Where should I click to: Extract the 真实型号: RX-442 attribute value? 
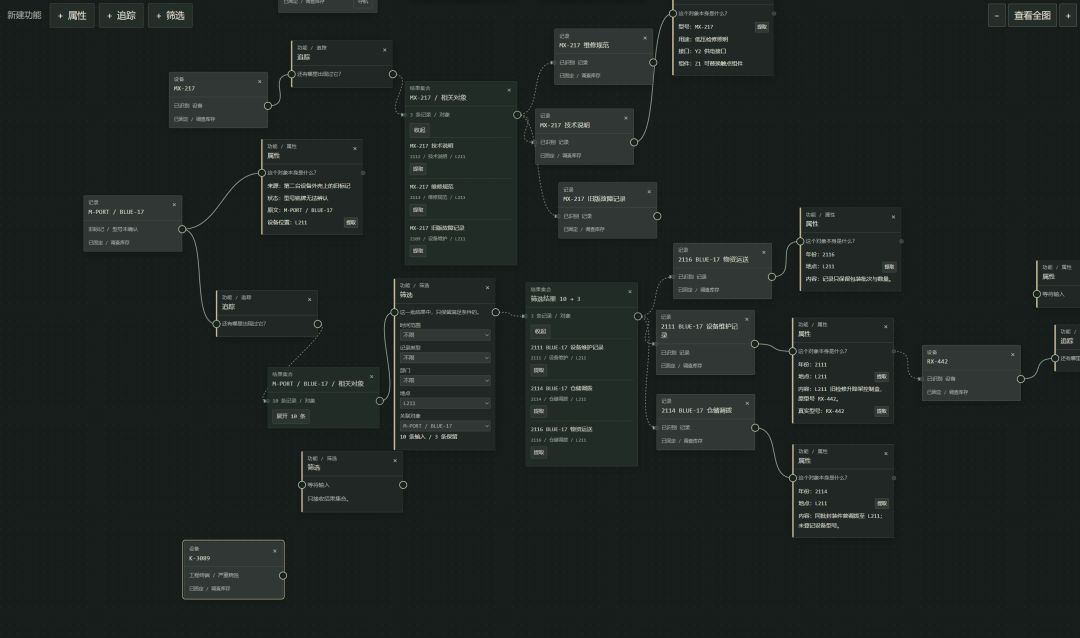pyautogui.click(x=882, y=411)
